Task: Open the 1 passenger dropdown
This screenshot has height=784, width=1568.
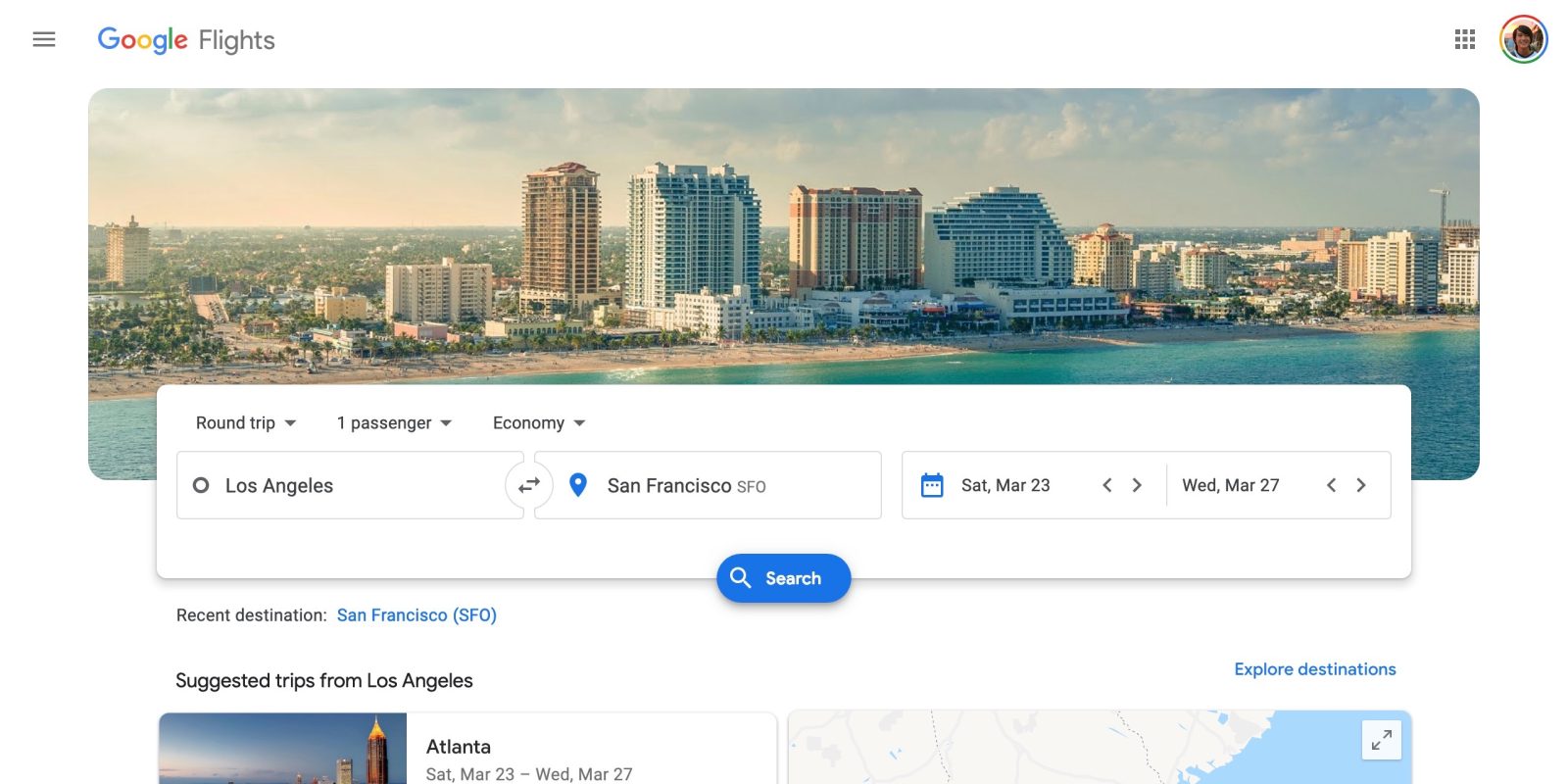Action: coord(394,423)
